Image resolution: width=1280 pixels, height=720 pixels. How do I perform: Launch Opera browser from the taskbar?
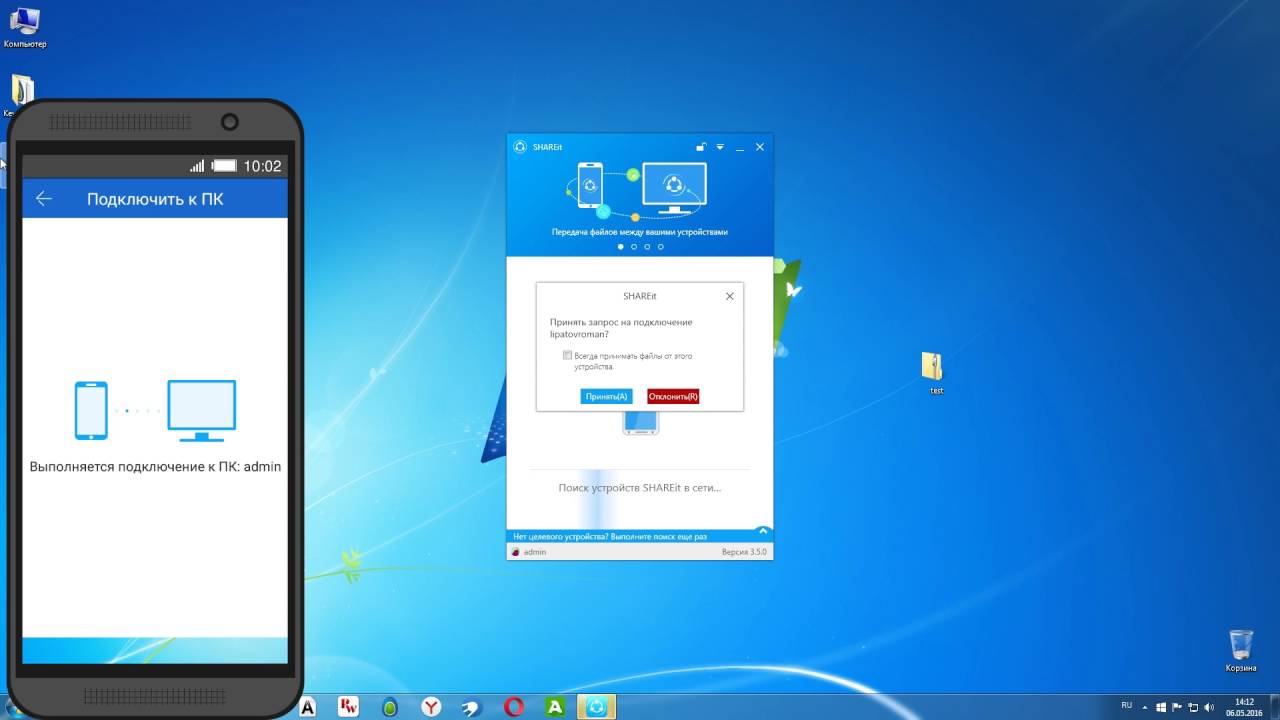pos(514,707)
